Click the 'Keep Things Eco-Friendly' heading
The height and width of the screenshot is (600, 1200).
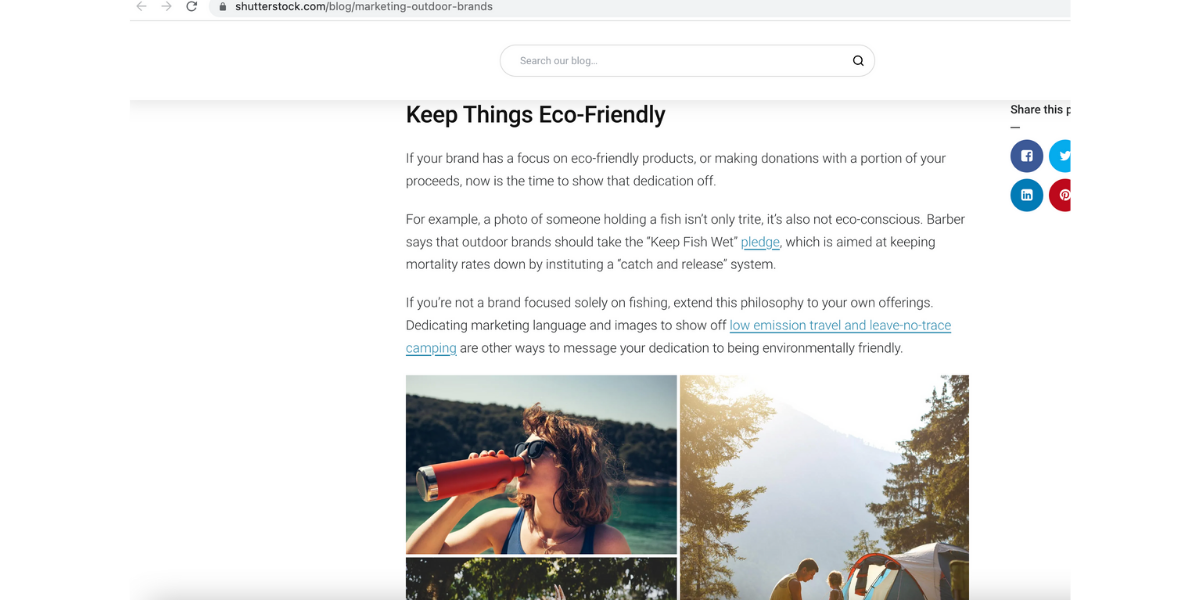[x=535, y=115]
